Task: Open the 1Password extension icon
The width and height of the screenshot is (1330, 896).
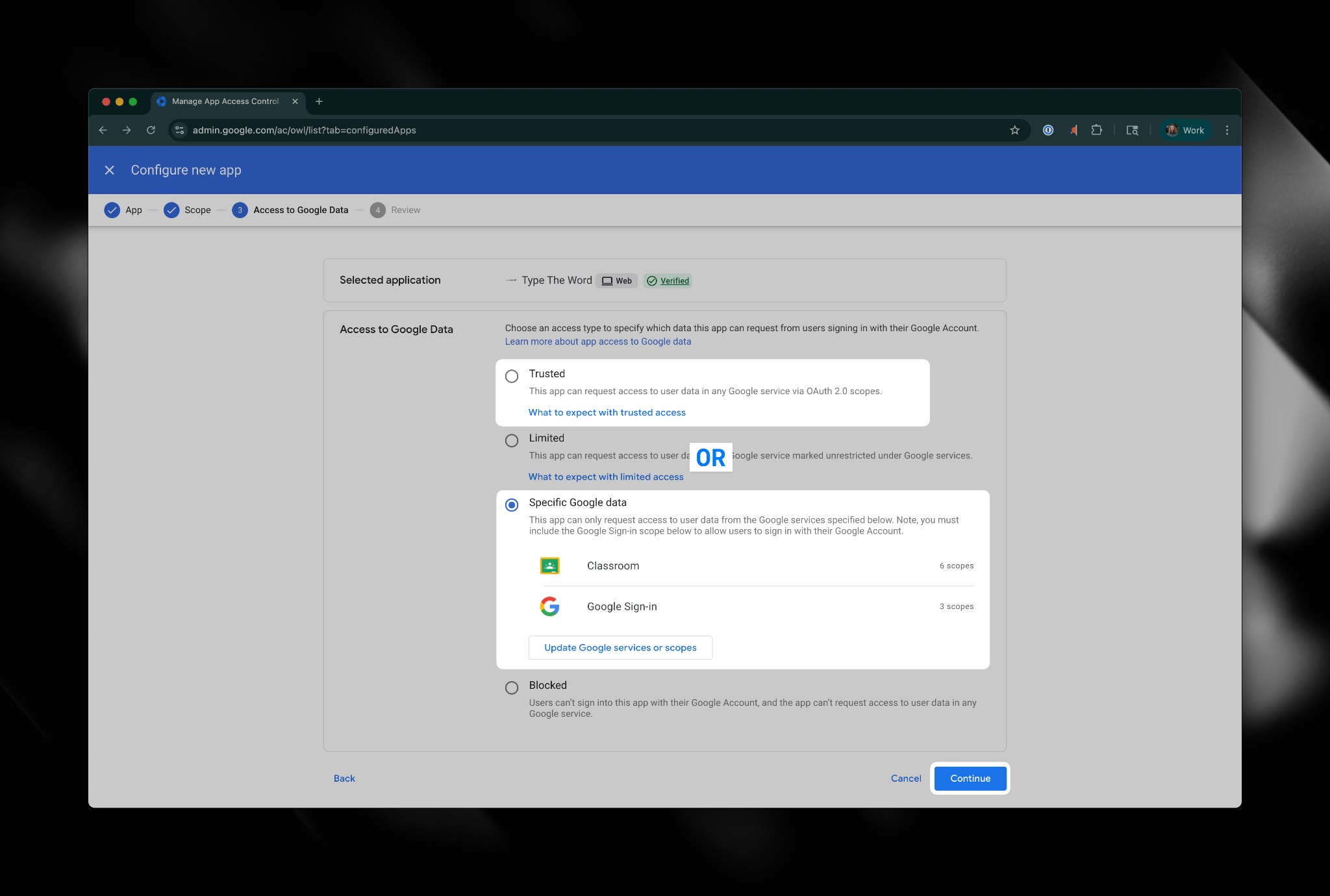Action: coord(1048,131)
